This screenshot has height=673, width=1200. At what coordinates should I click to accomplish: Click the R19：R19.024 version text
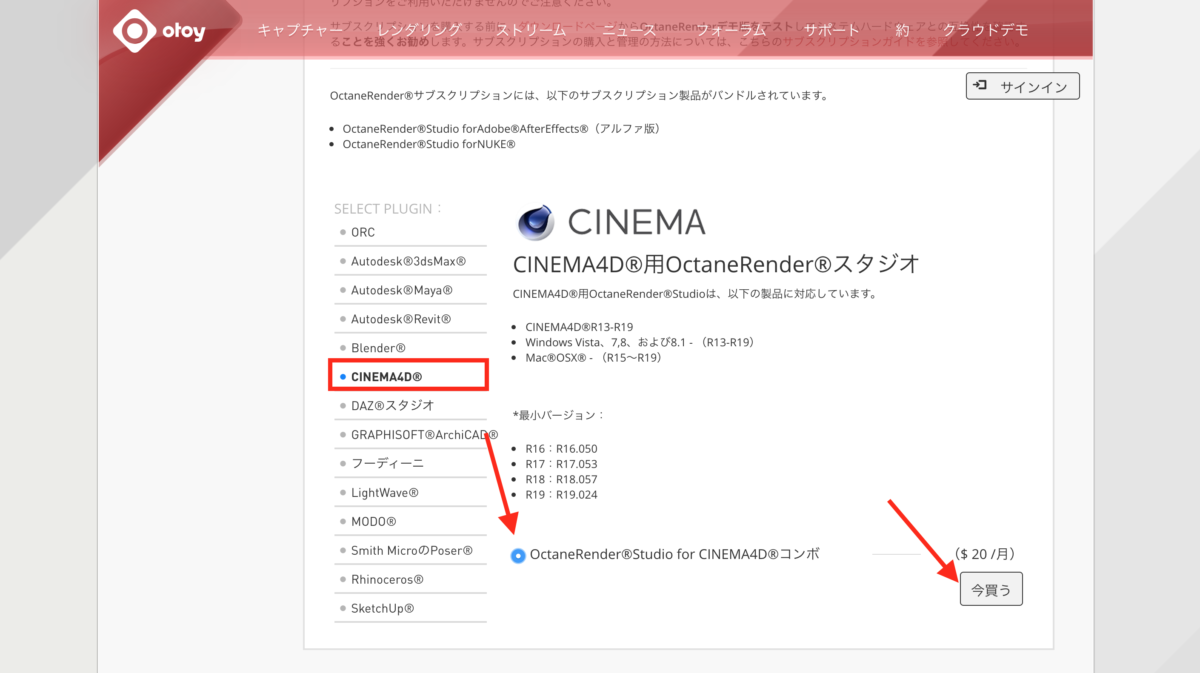(561, 494)
